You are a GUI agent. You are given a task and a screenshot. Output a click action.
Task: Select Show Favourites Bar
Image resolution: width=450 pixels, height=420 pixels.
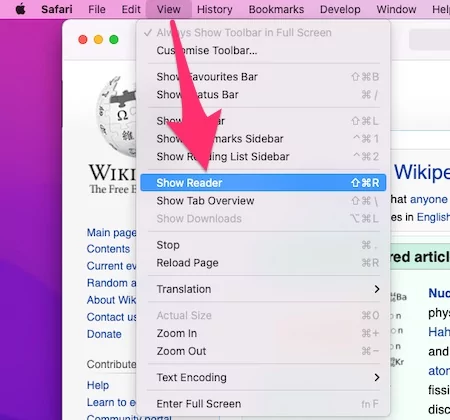click(x=263, y=77)
